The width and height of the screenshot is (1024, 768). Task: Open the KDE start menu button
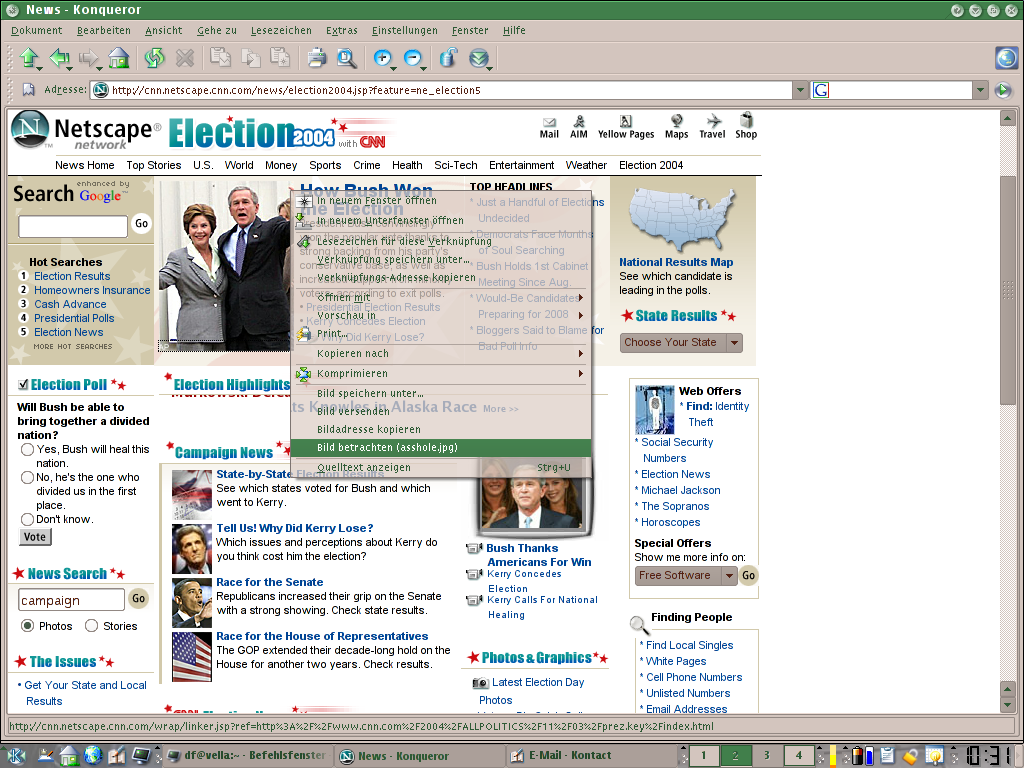[x=16, y=755]
